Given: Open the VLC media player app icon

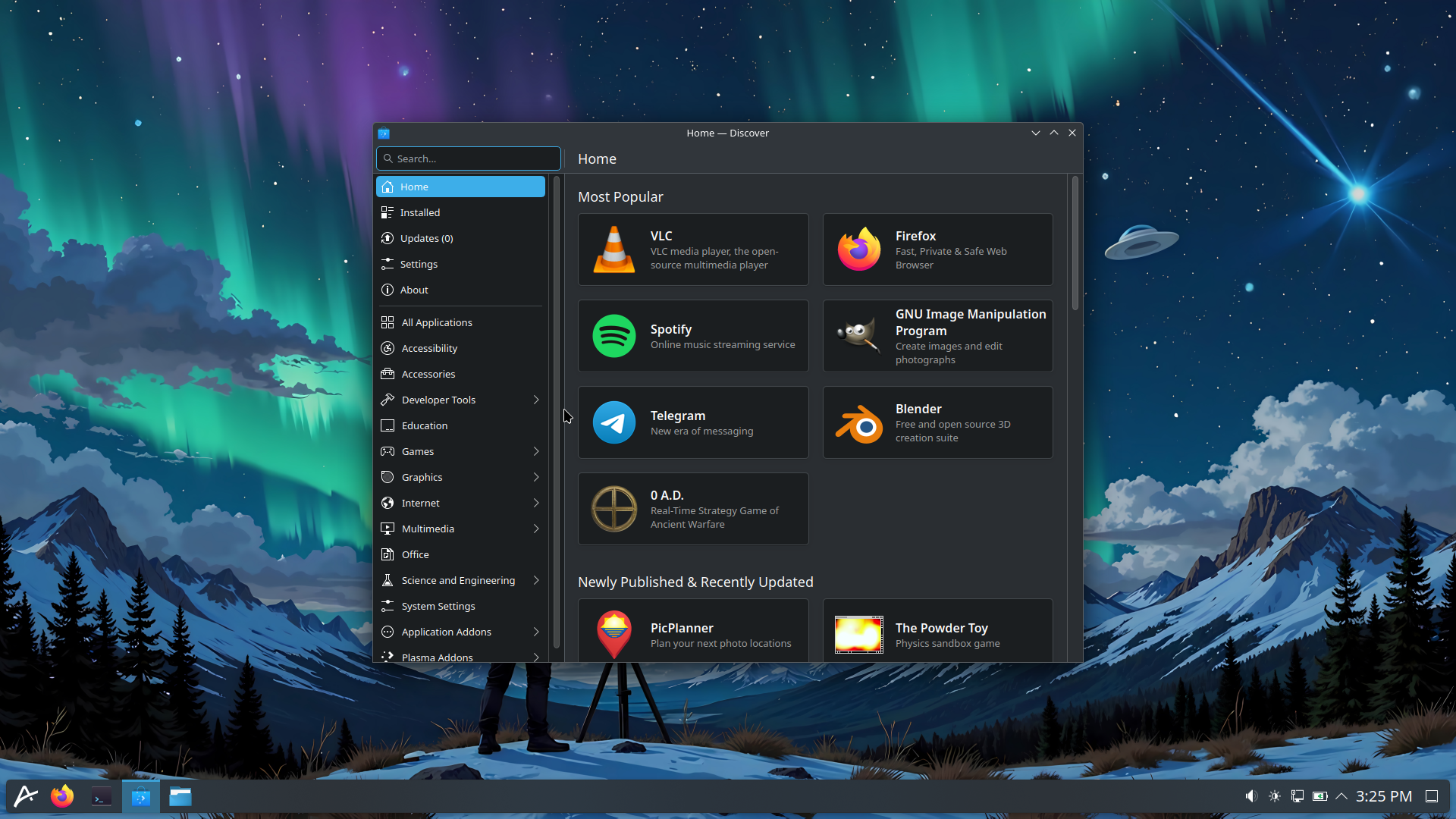Looking at the screenshot, I should [x=613, y=249].
